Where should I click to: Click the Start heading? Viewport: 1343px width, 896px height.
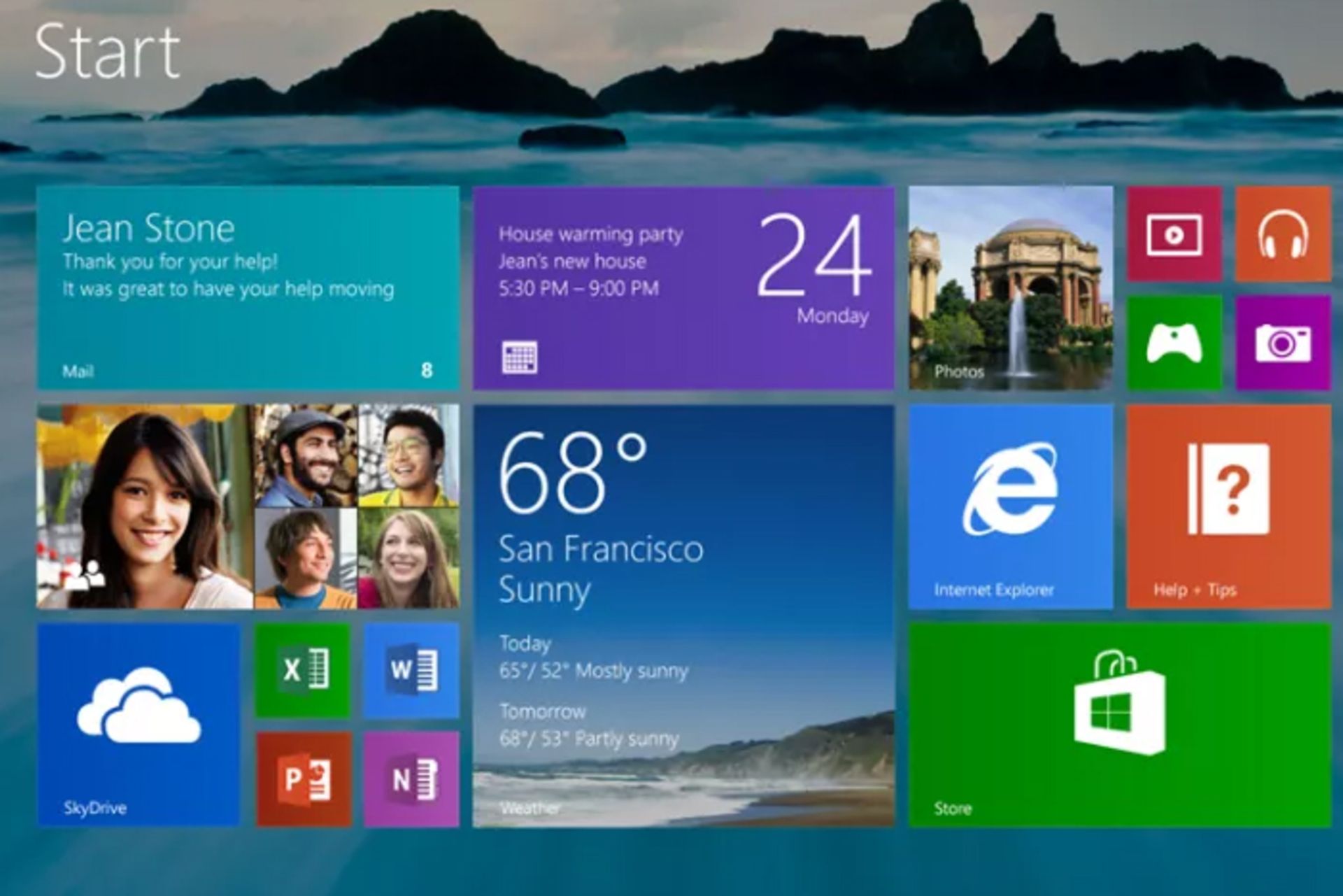(x=108, y=52)
